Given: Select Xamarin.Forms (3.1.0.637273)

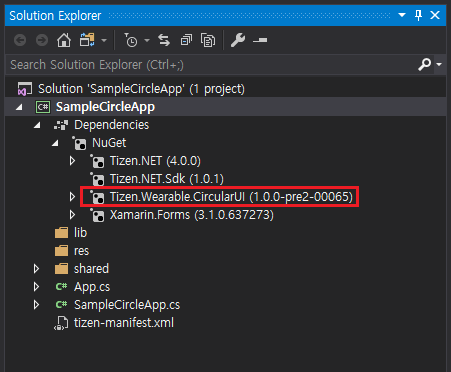Looking at the screenshot, I should [192, 215].
